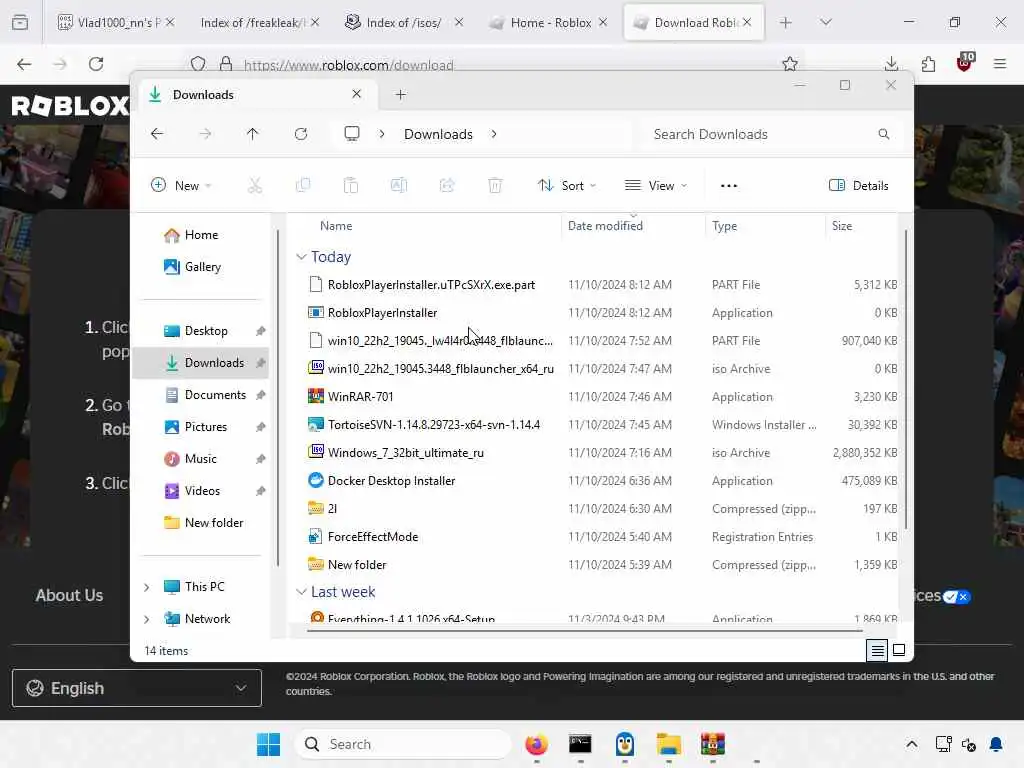Click the Delete trash icon in Explorer toolbar
The height and width of the screenshot is (768, 1024).
pos(495,185)
